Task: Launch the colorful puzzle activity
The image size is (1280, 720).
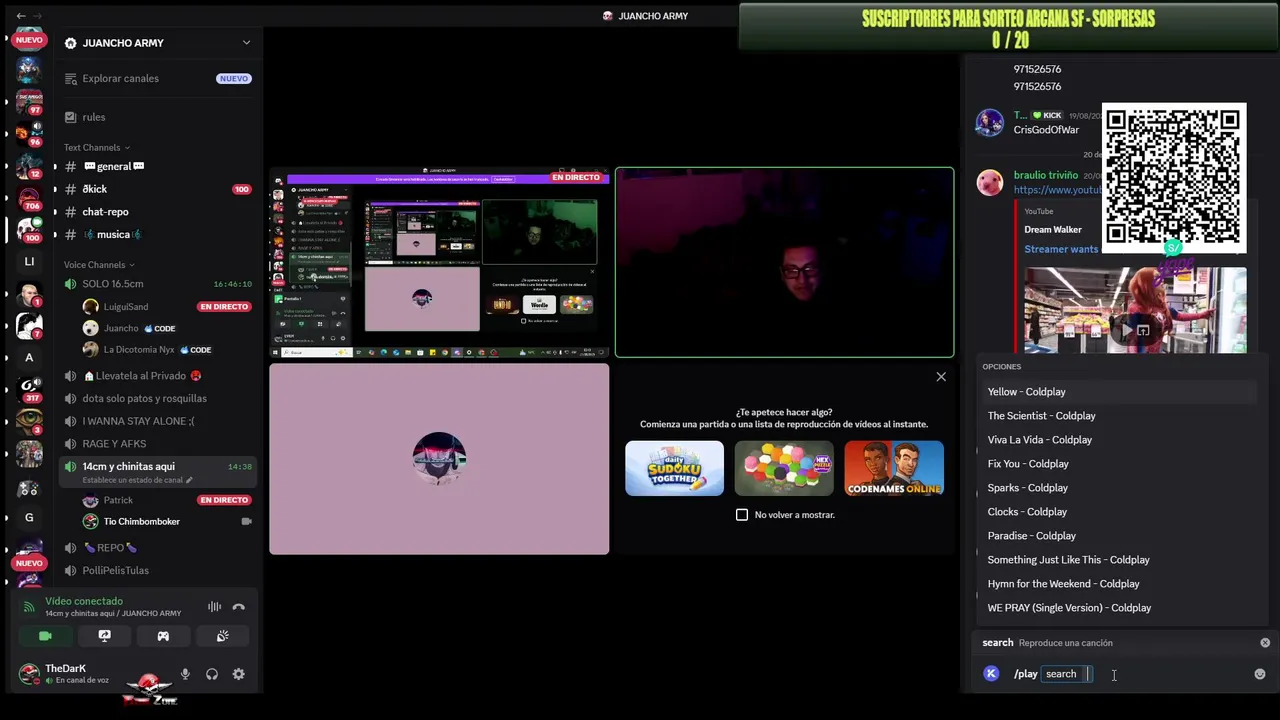Action: 784,468
